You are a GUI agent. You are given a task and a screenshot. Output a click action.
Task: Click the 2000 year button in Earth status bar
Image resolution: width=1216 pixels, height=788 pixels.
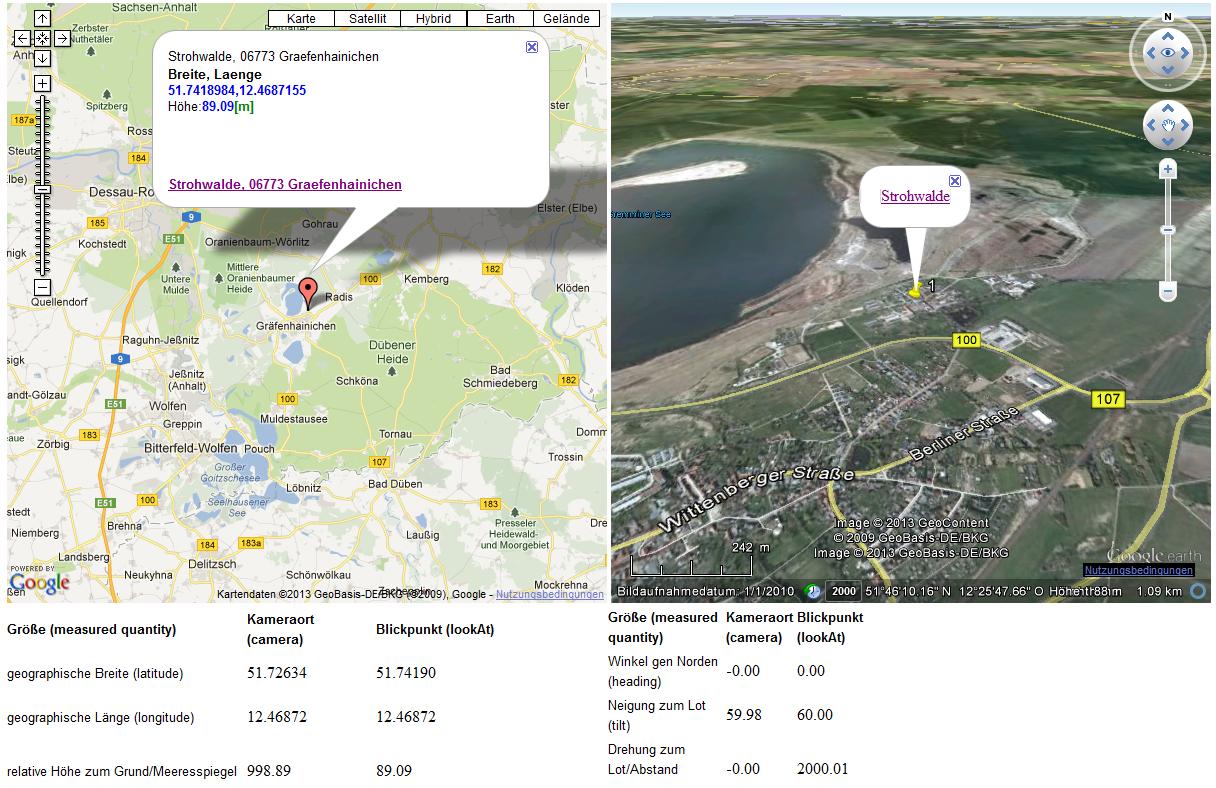[x=844, y=591]
